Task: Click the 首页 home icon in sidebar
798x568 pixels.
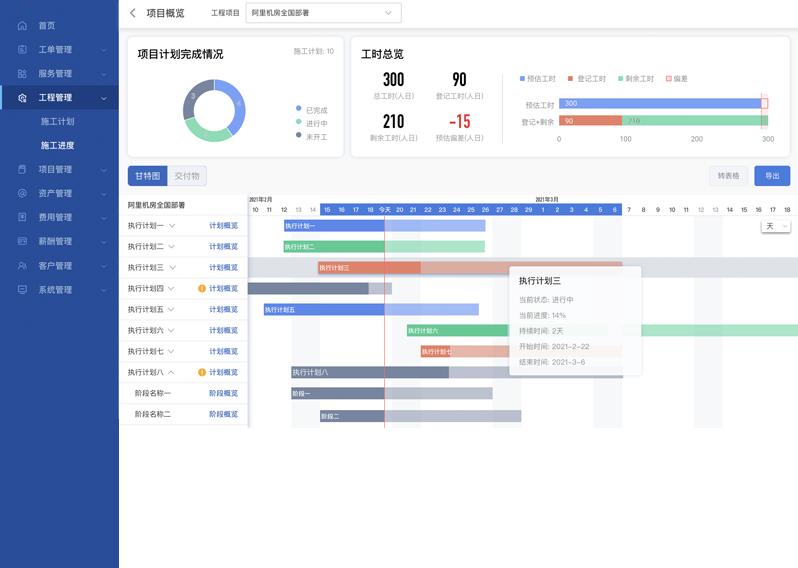Action: point(22,25)
